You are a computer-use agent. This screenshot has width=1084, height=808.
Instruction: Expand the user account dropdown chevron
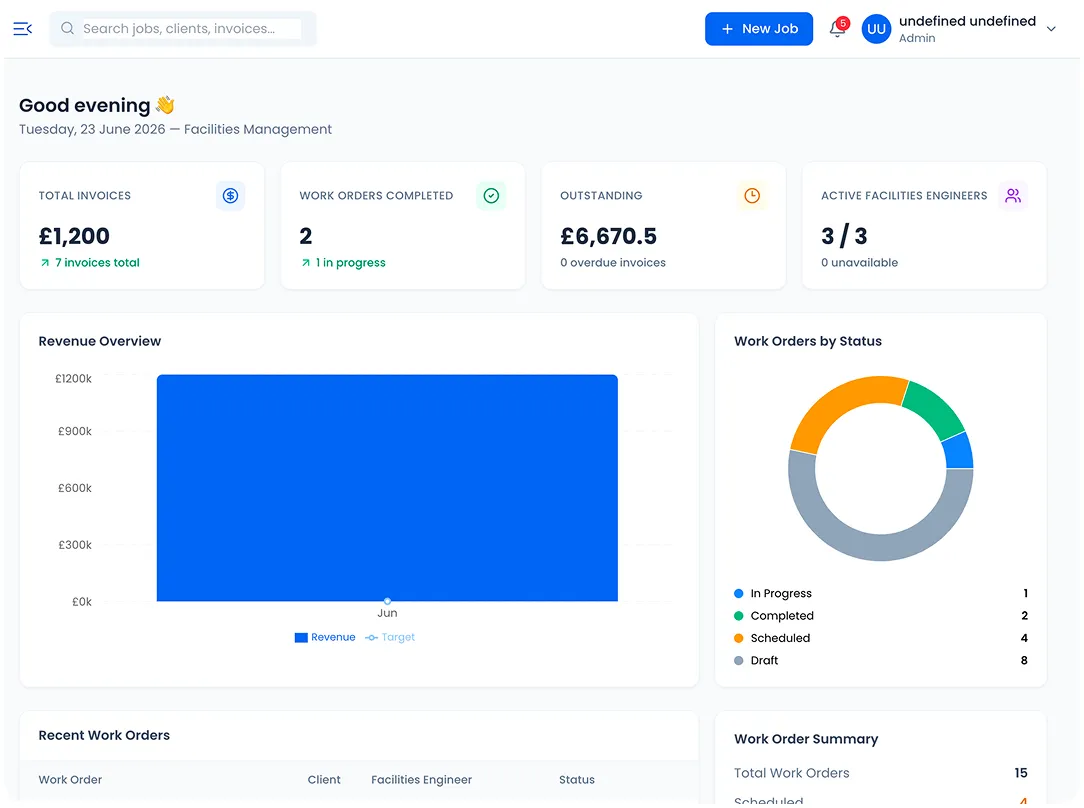(x=1051, y=29)
